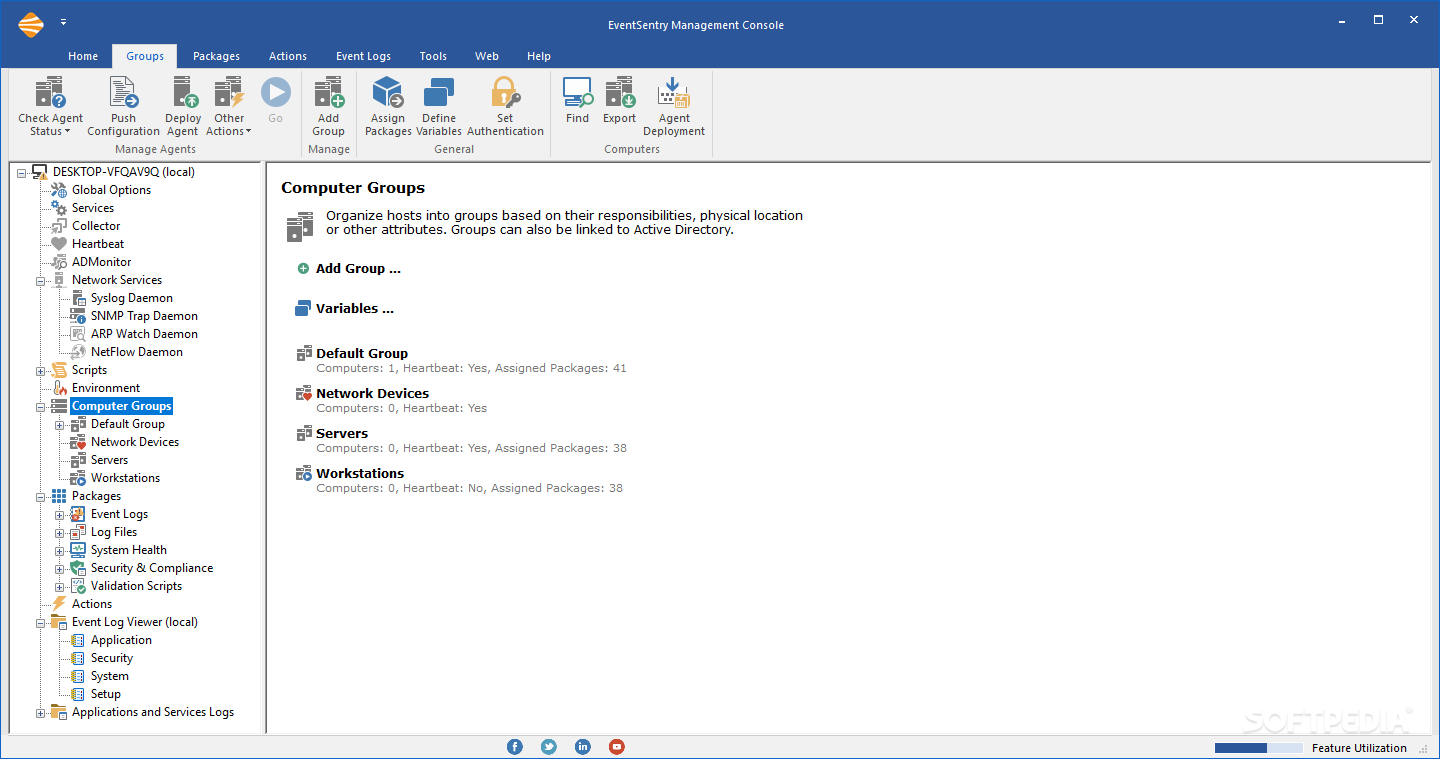Open Workstations group in main pane
Viewport: 1440px width, 759px height.
click(360, 474)
